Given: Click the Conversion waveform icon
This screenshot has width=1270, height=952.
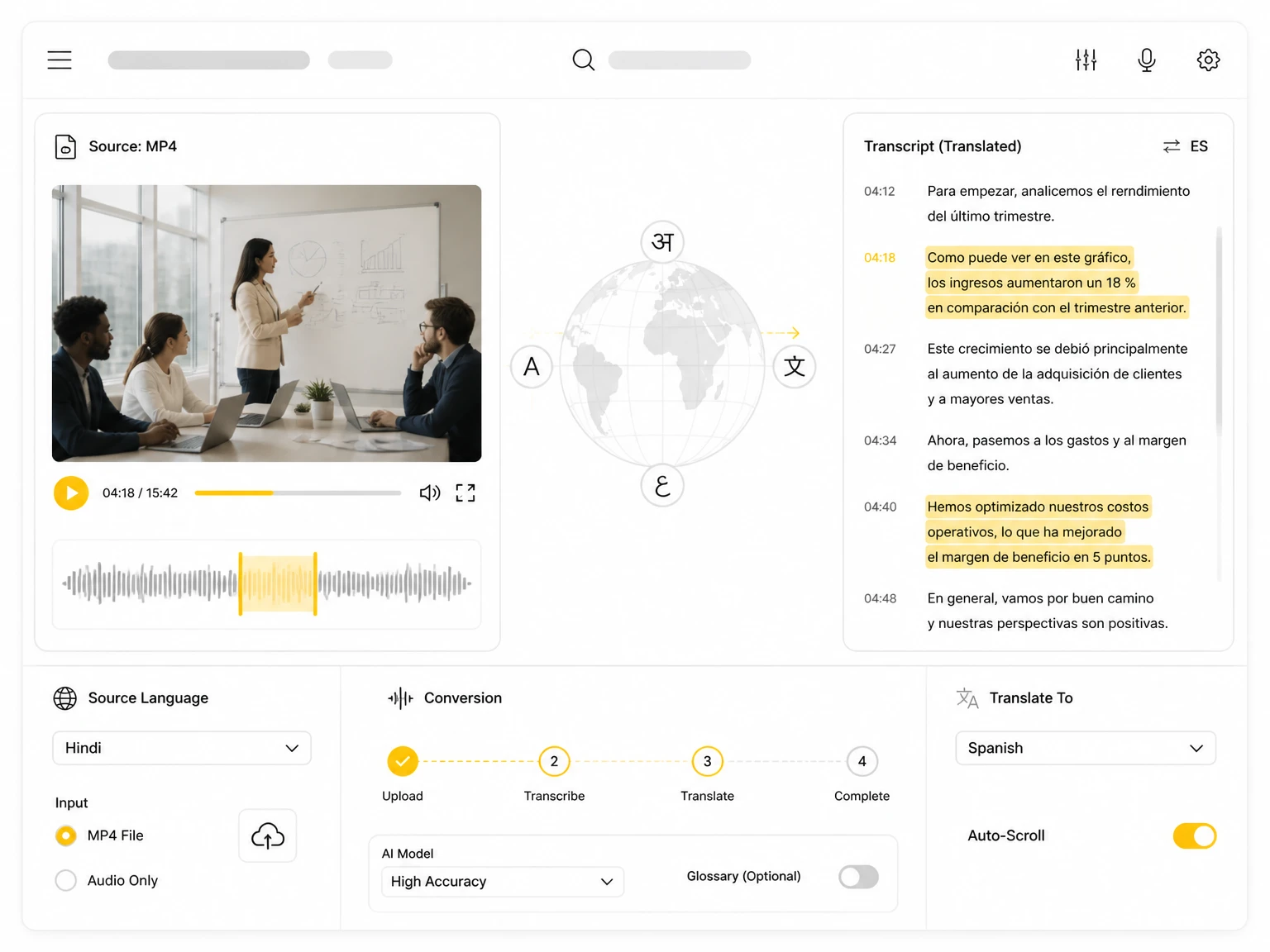Looking at the screenshot, I should 400,698.
